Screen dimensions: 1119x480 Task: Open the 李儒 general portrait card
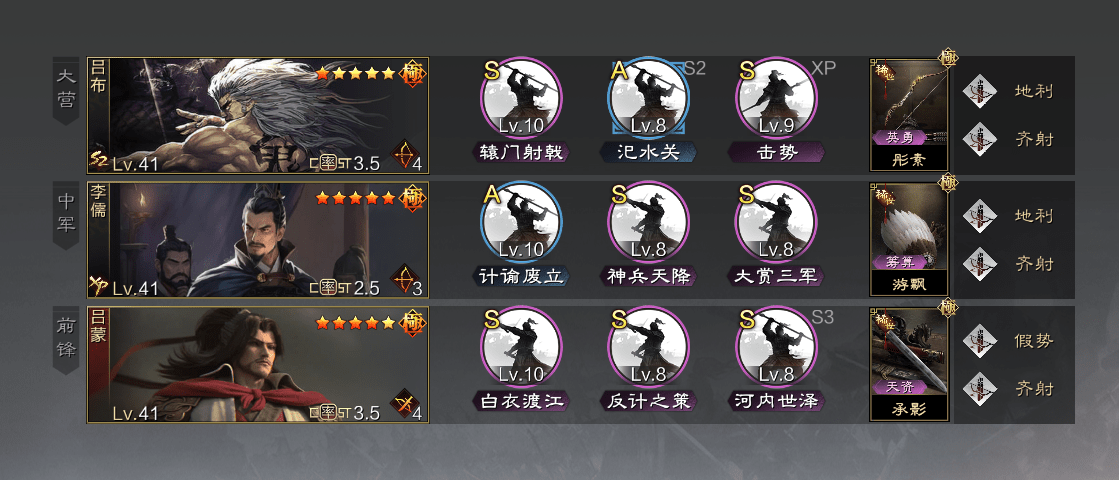click(x=258, y=240)
